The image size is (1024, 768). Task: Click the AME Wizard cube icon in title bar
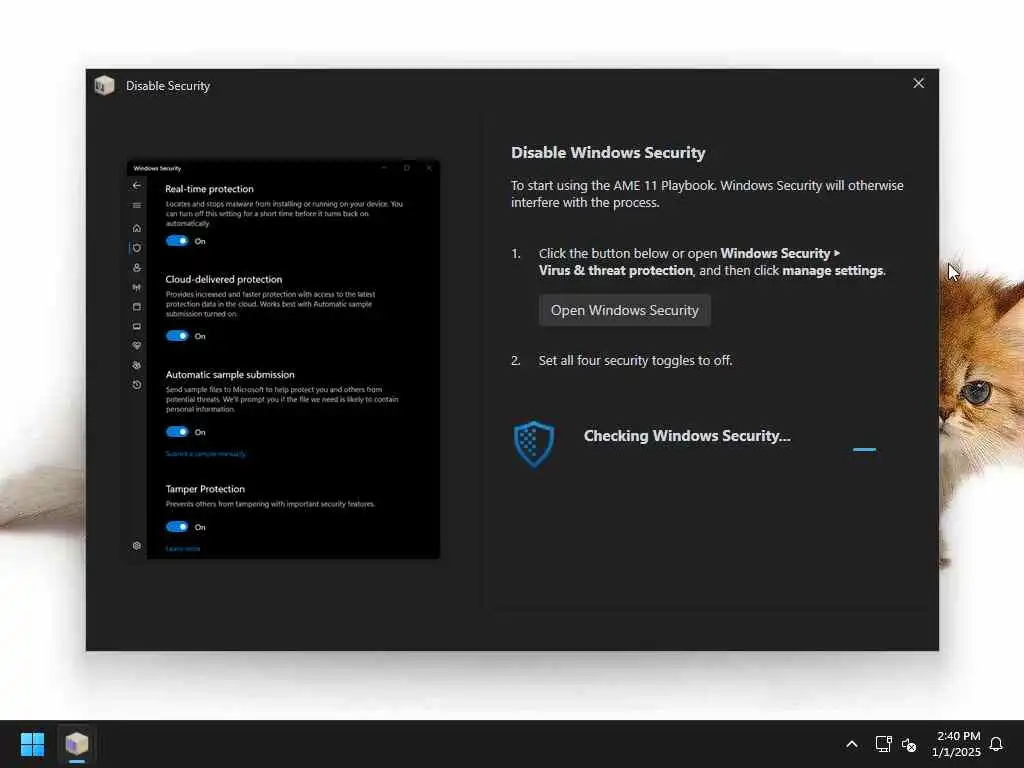coord(104,86)
